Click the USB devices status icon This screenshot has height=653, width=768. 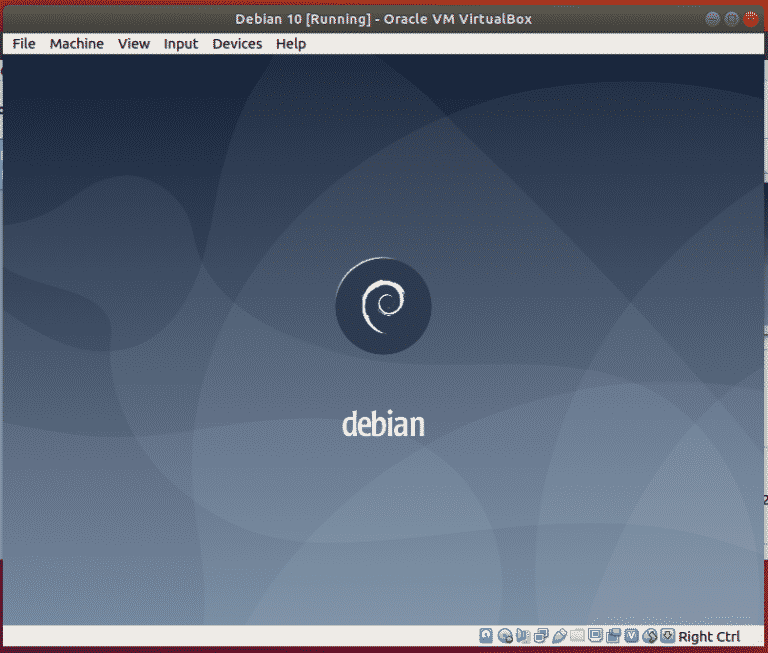point(559,636)
